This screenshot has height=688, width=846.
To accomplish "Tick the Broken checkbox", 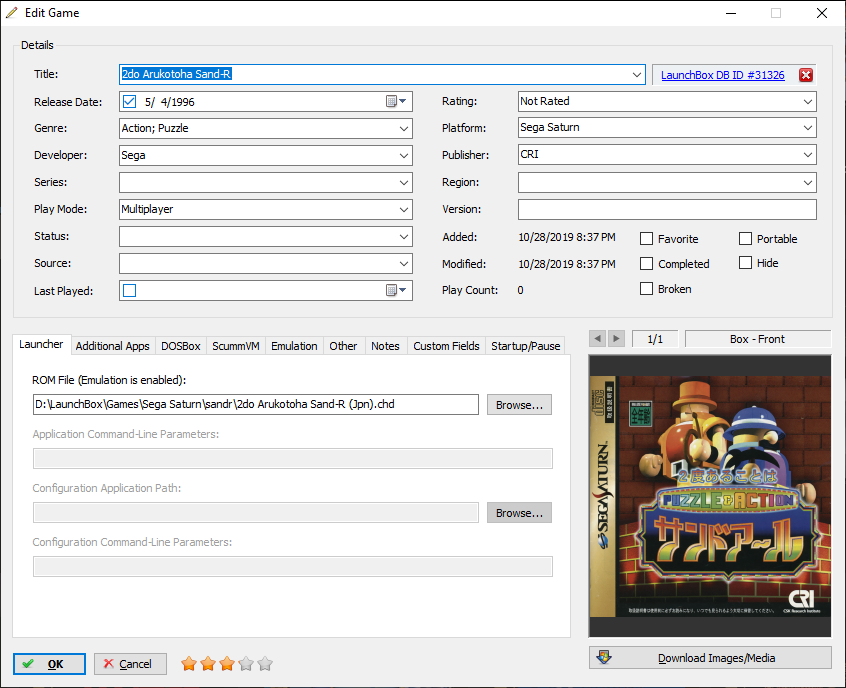I will click(x=646, y=289).
